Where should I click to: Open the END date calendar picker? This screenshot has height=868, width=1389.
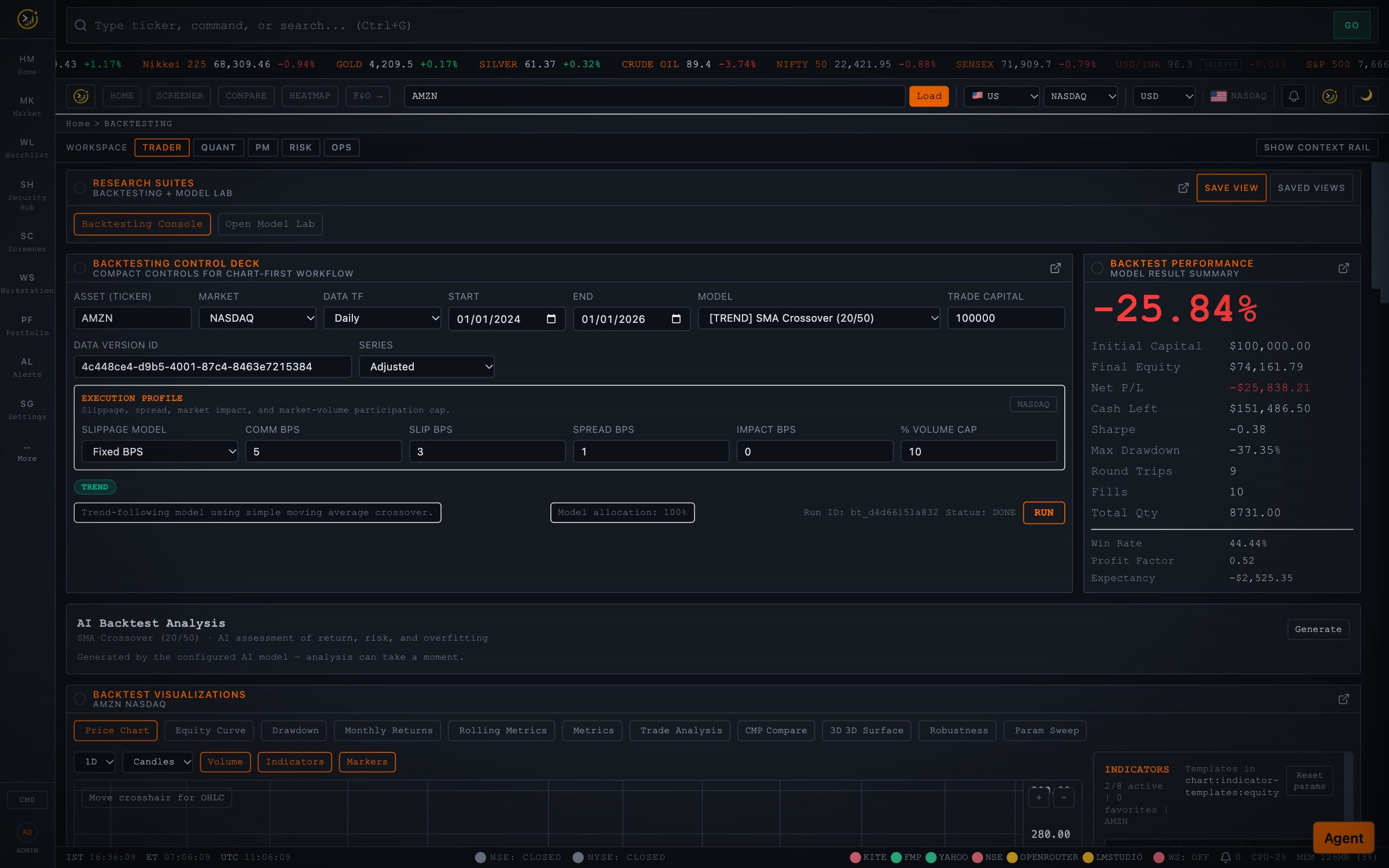(676, 319)
